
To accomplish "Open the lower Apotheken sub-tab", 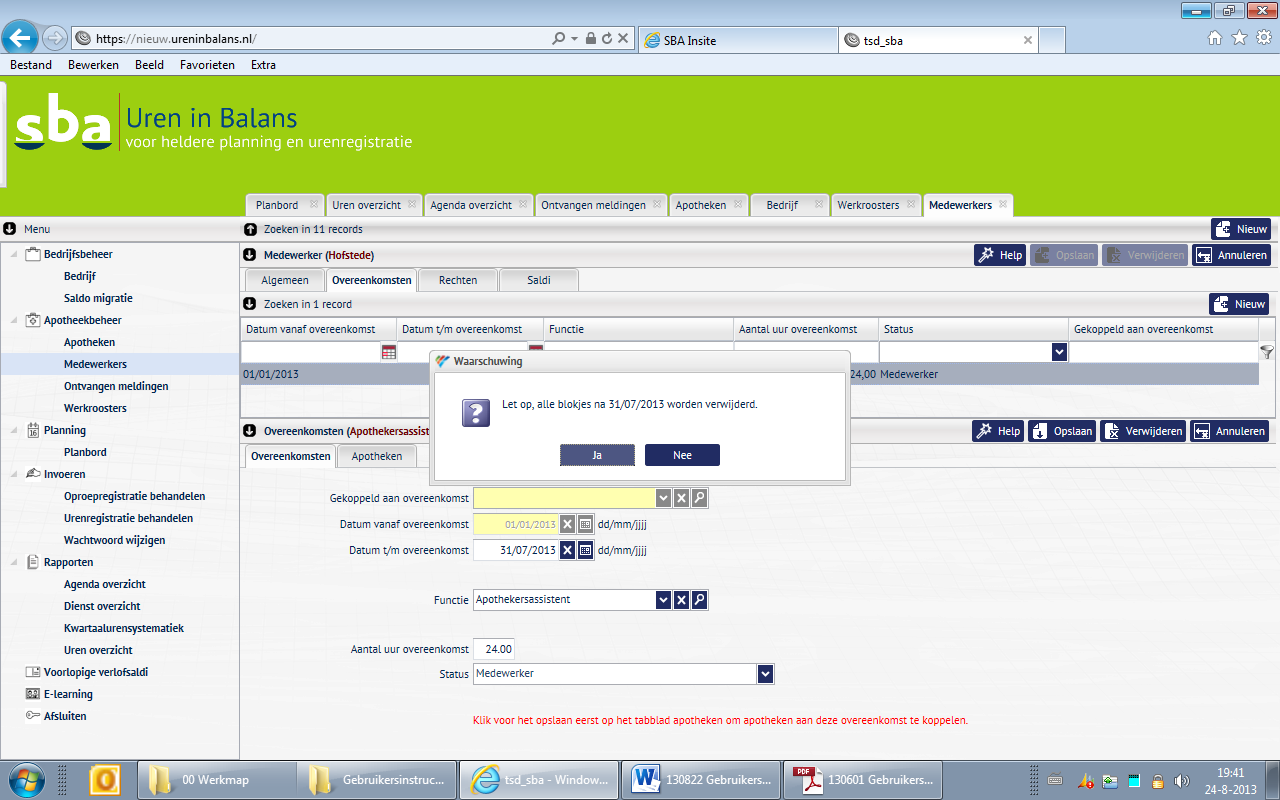I will click(377, 456).
